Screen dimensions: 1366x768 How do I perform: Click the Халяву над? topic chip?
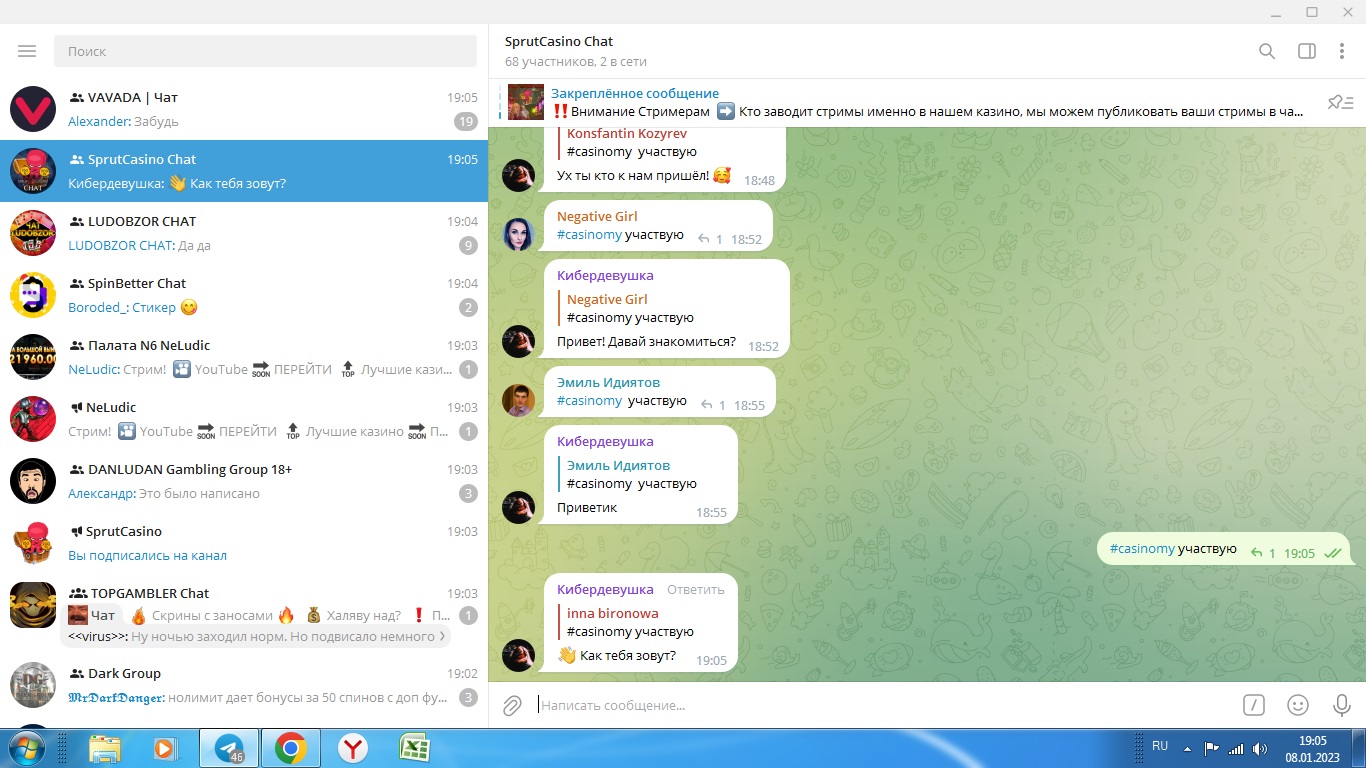click(x=354, y=615)
